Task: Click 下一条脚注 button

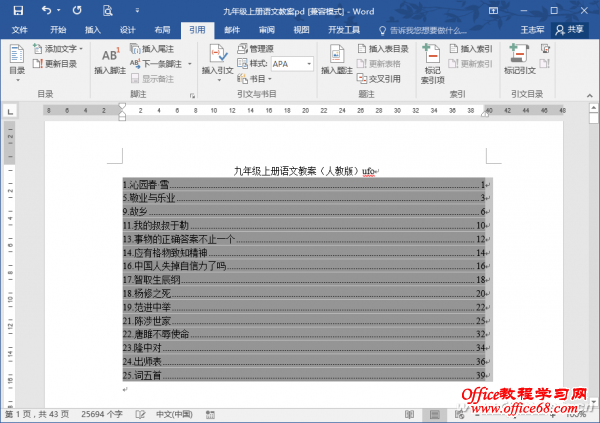Action: point(157,64)
